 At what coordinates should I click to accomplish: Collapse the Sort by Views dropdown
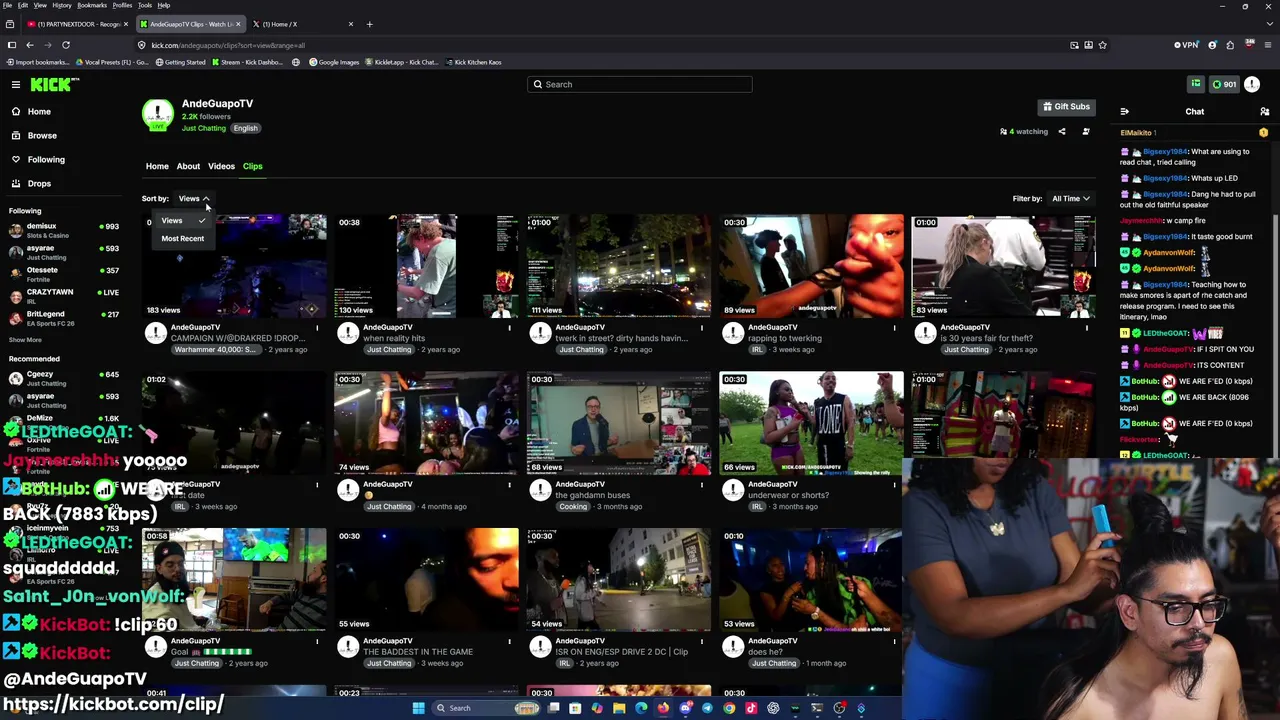[193, 198]
